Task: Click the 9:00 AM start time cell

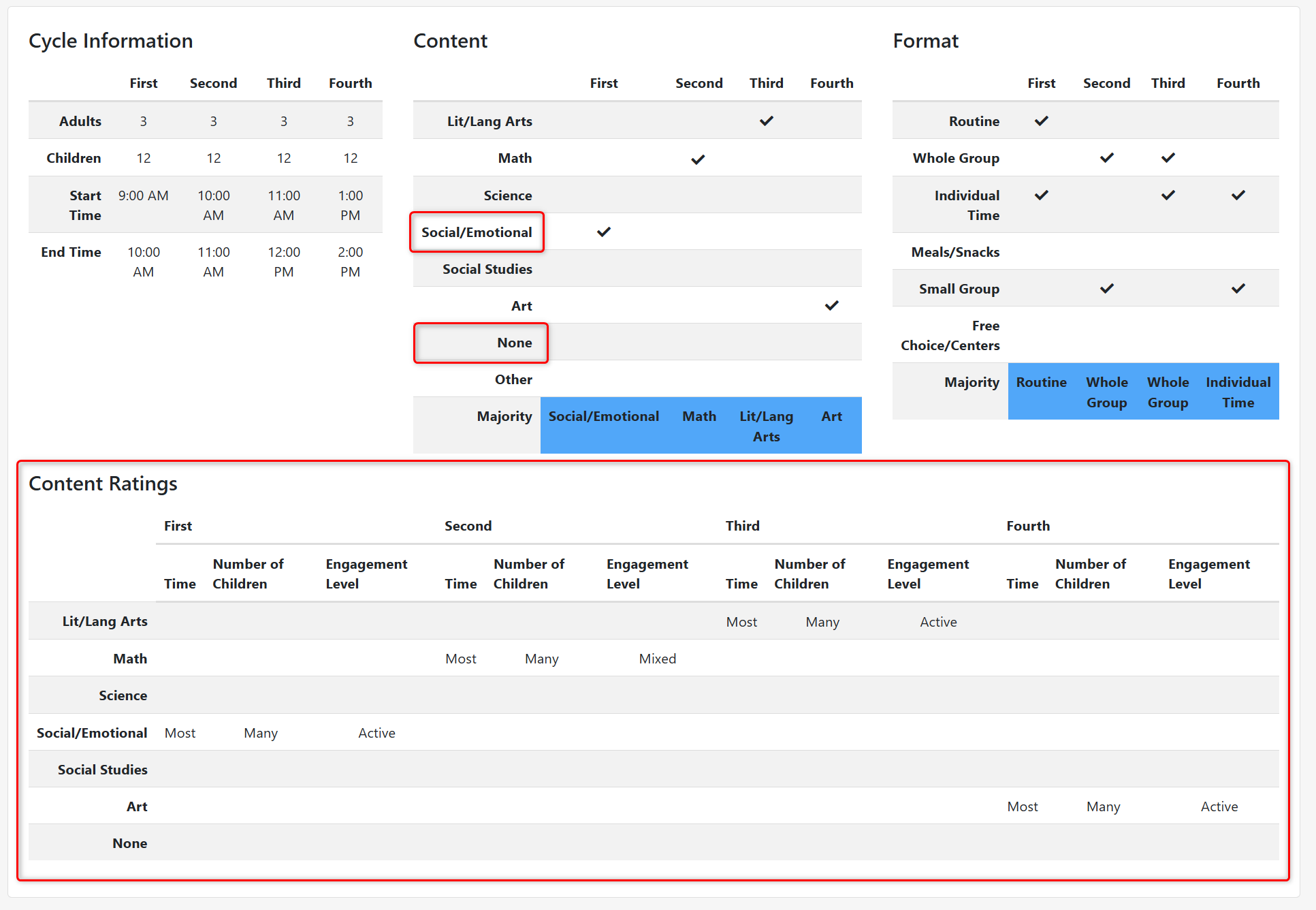Action: pyautogui.click(x=143, y=196)
